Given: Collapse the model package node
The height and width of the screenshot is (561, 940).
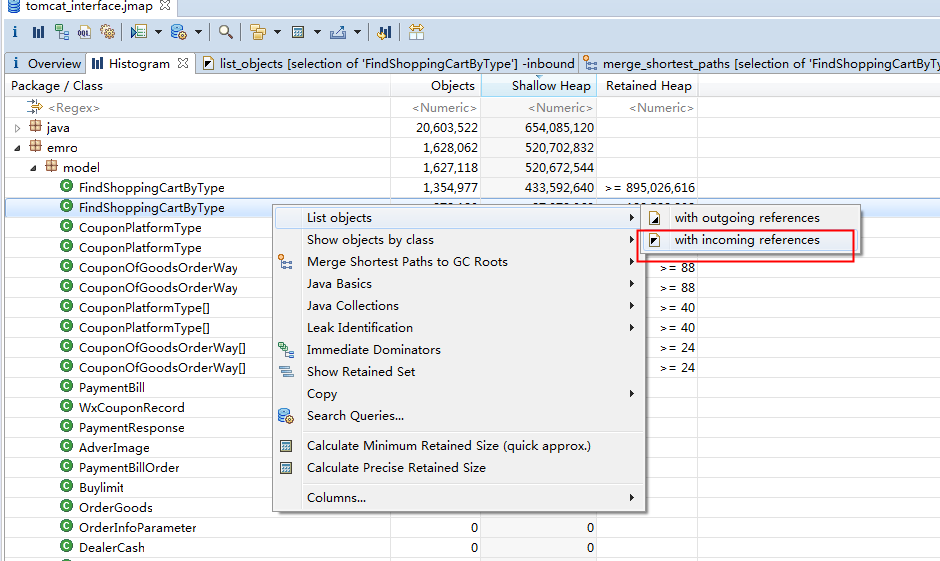Looking at the screenshot, I should (31, 168).
